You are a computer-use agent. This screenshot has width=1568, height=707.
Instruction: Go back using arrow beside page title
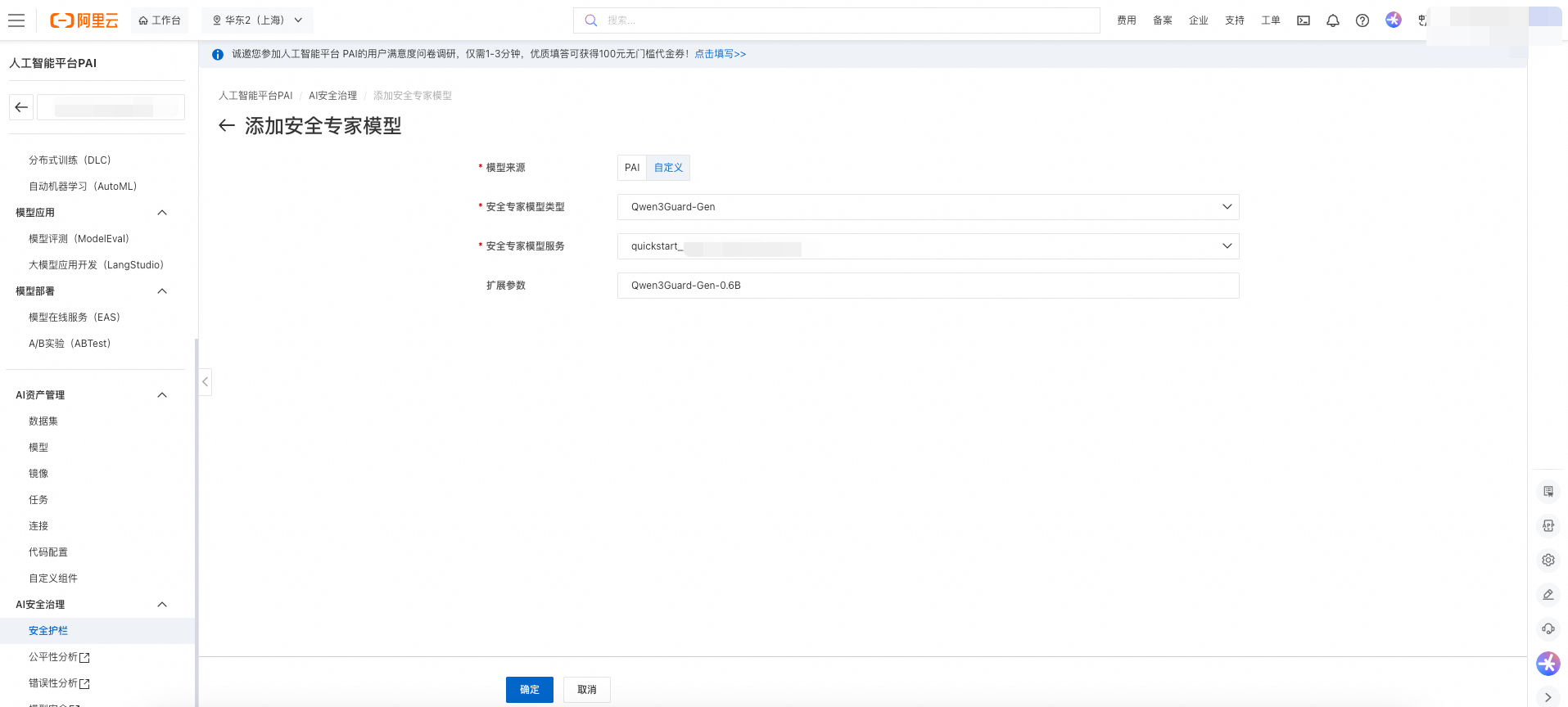coord(227,125)
